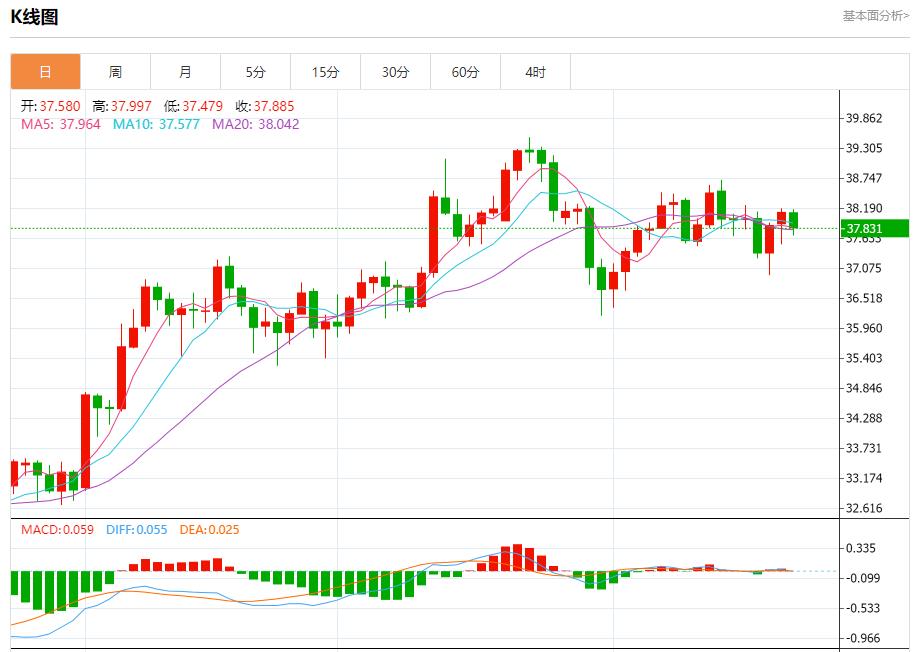This screenshot has height=652, width=916.
Task: Select the 60分 hourly interval
Action: (x=467, y=71)
